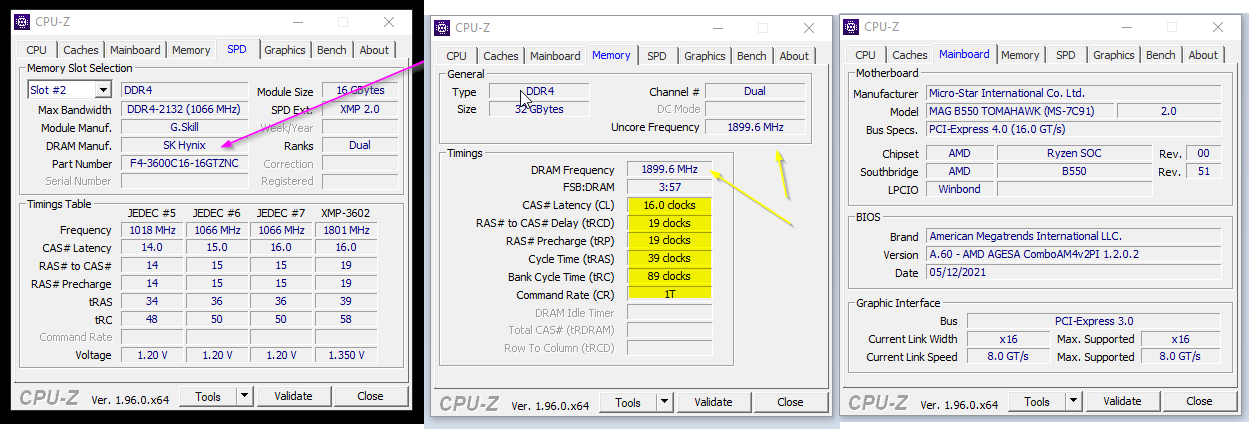Click the DDR4-2132 (1066 MHz) max bandwidth field

pos(184,110)
